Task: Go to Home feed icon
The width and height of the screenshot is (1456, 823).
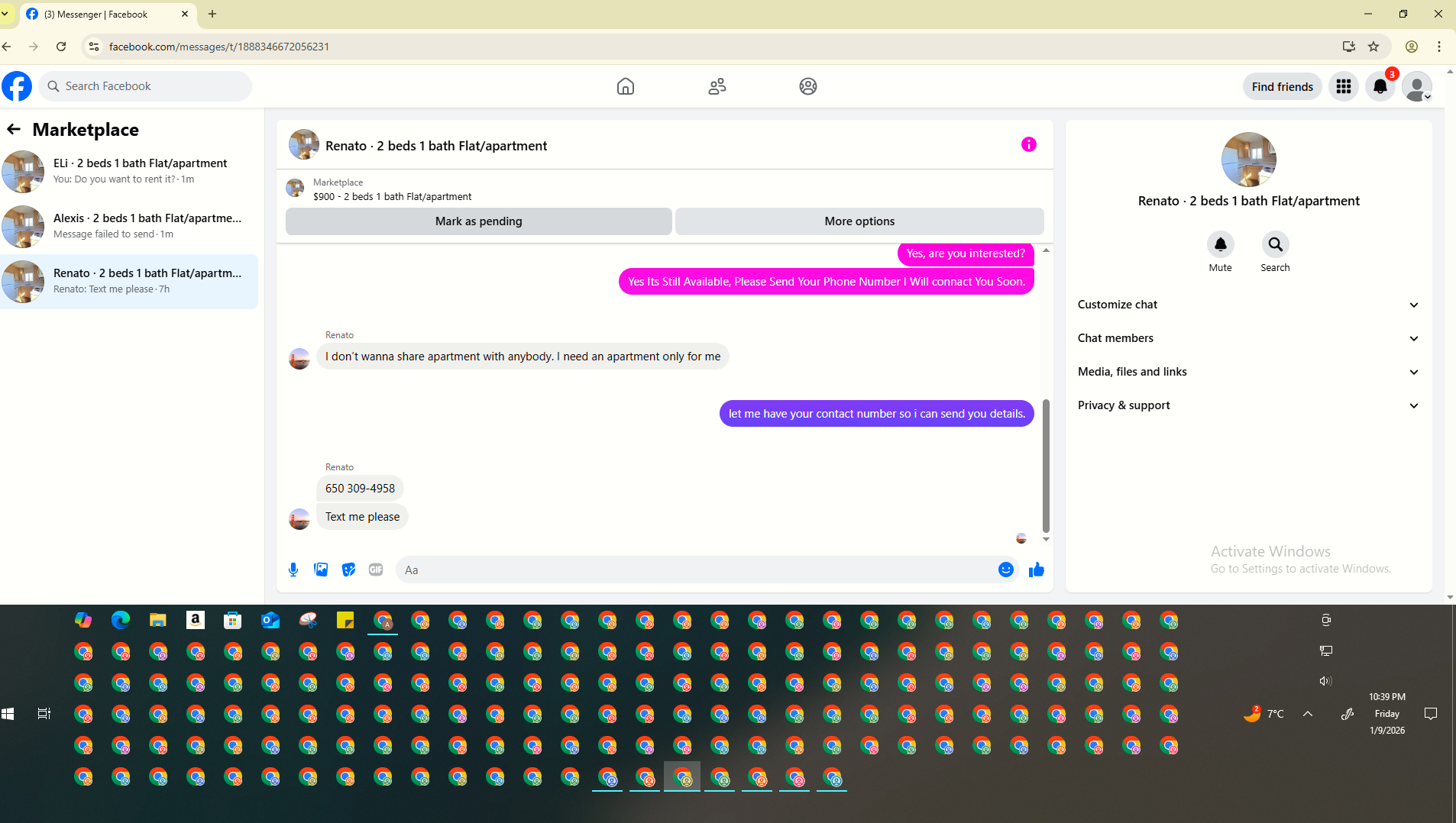Action: (626, 86)
